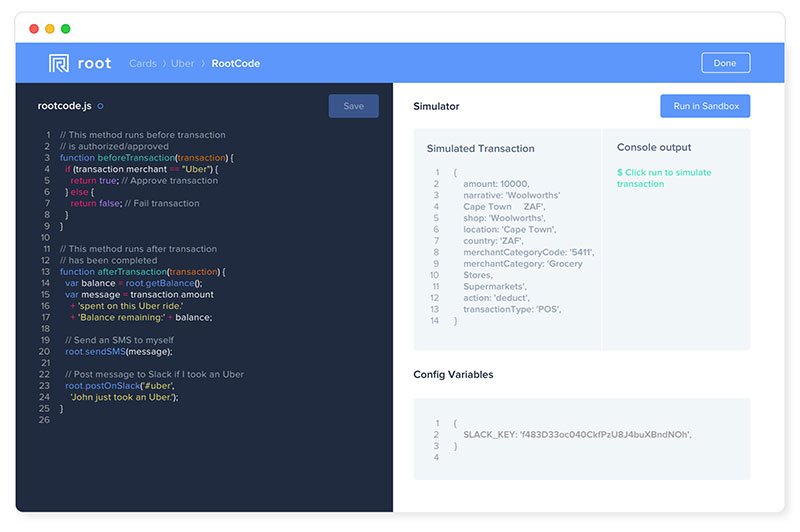800x532 pixels.
Task: Save the rootcode.js file
Action: tap(353, 106)
